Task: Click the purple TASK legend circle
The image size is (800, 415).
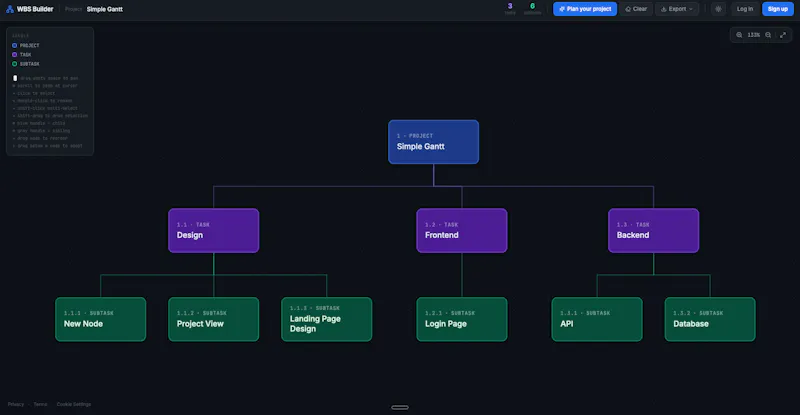Action: [14, 55]
